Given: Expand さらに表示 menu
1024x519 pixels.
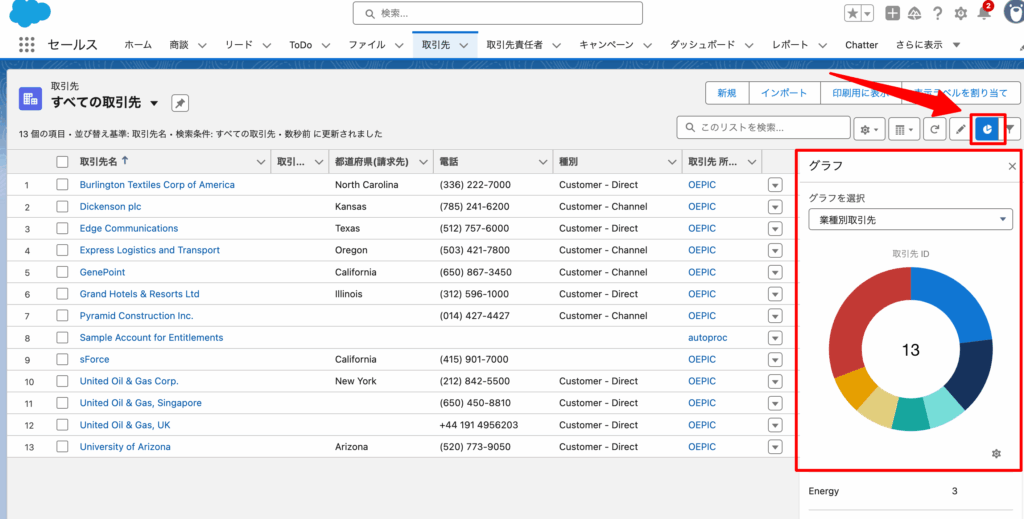Looking at the screenshot, I should coord(928,45).
